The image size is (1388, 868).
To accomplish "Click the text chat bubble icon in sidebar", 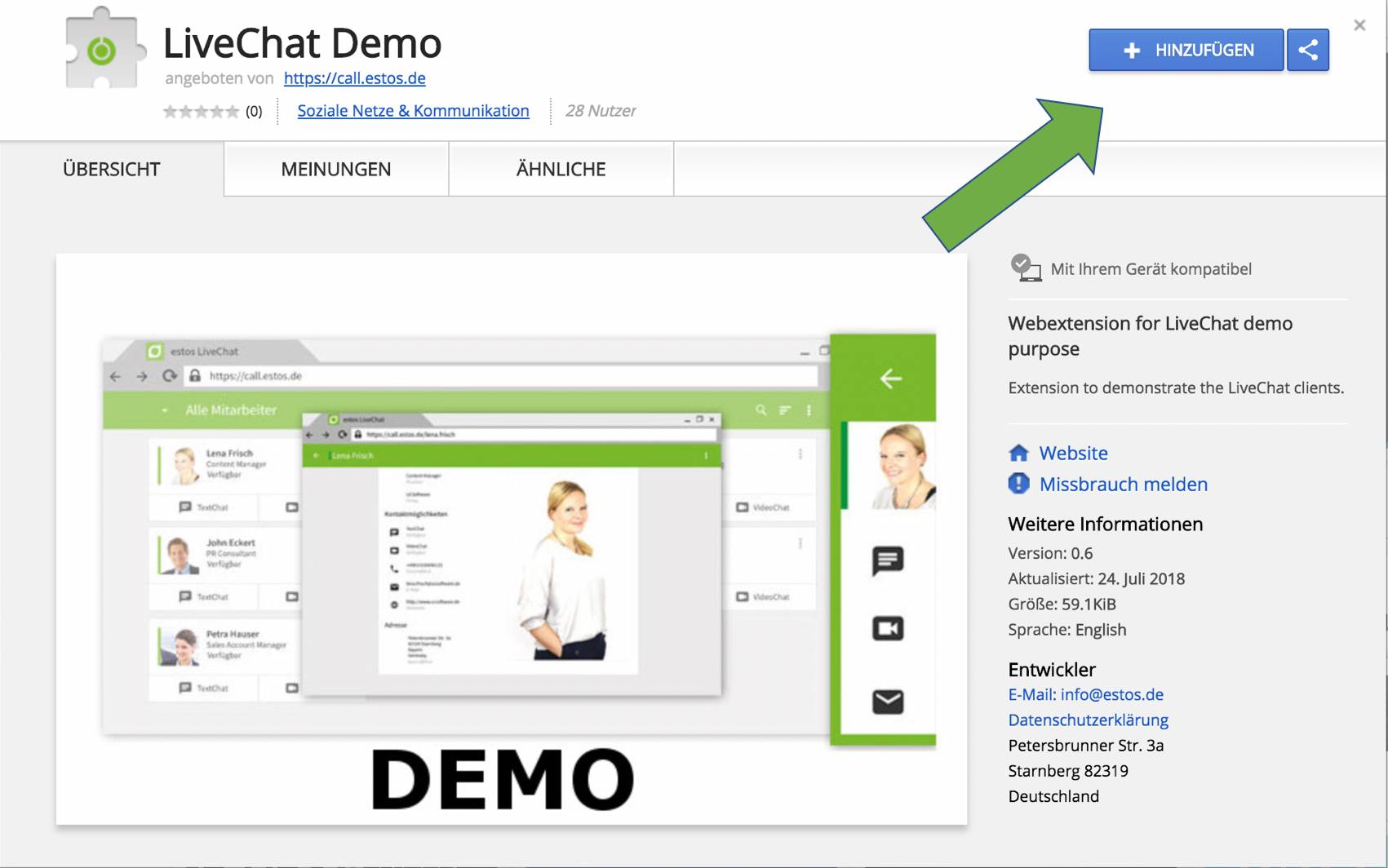I will point(887,560).
